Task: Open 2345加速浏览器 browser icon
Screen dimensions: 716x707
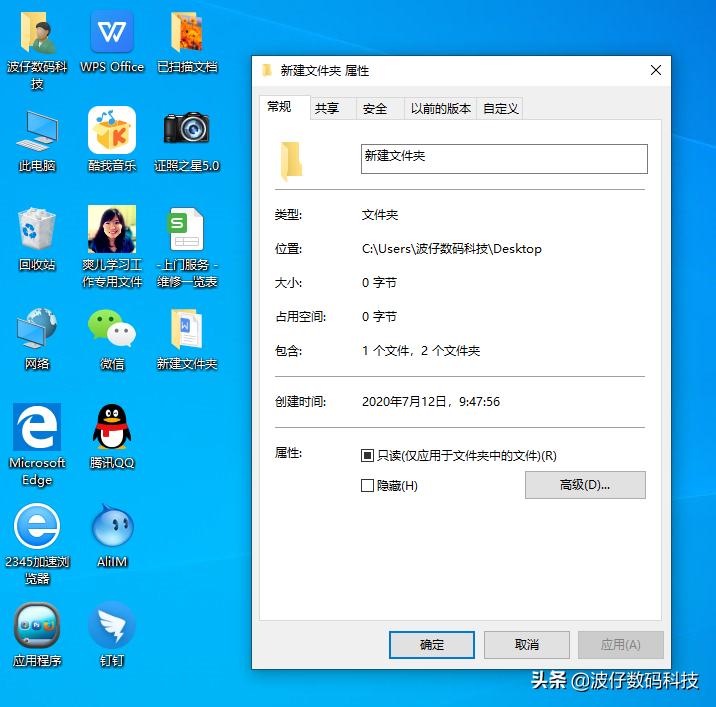Action: click(37, 526)
